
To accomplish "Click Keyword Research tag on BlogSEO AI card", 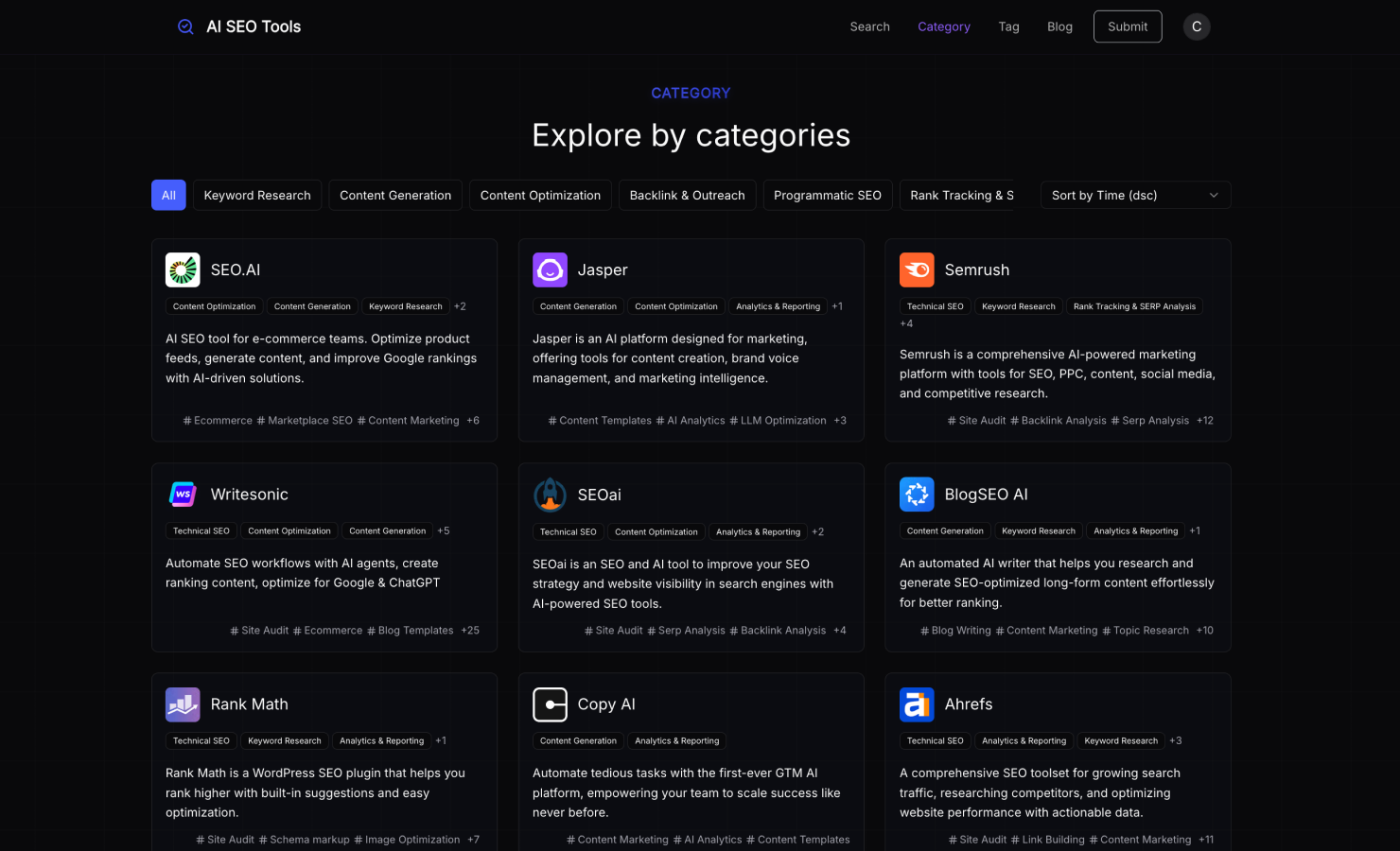I will (x=1039, y=531).
